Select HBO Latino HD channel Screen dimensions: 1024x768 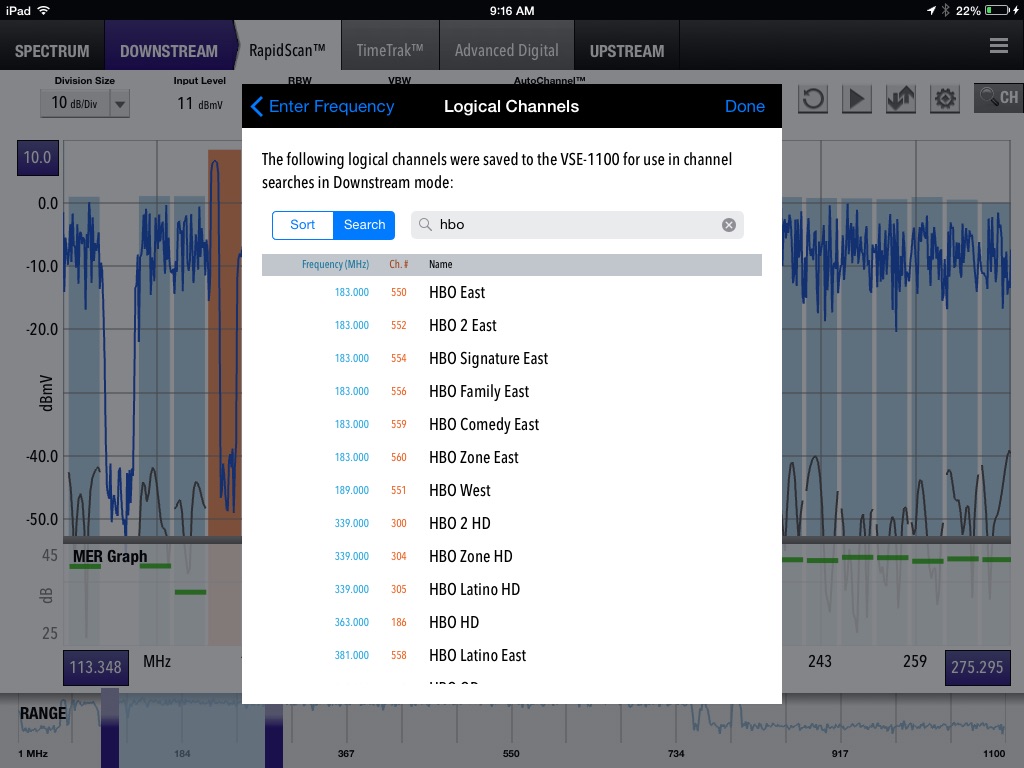(512, 589)
